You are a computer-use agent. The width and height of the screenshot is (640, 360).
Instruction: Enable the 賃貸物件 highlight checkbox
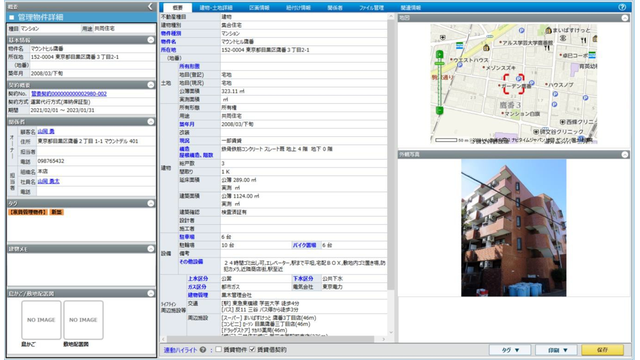218,349
